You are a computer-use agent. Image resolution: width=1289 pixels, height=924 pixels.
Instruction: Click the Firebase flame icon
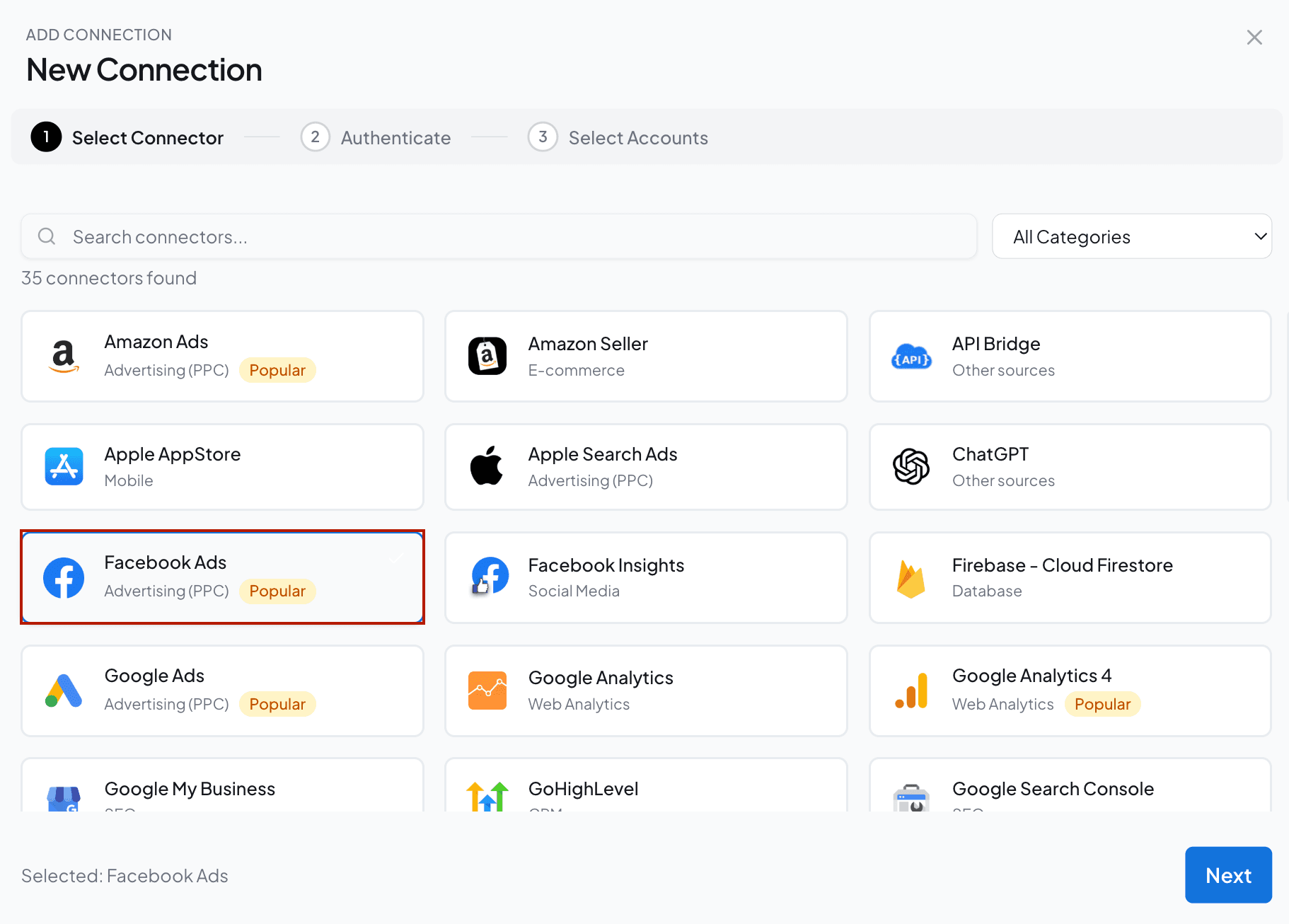(911, 579)
